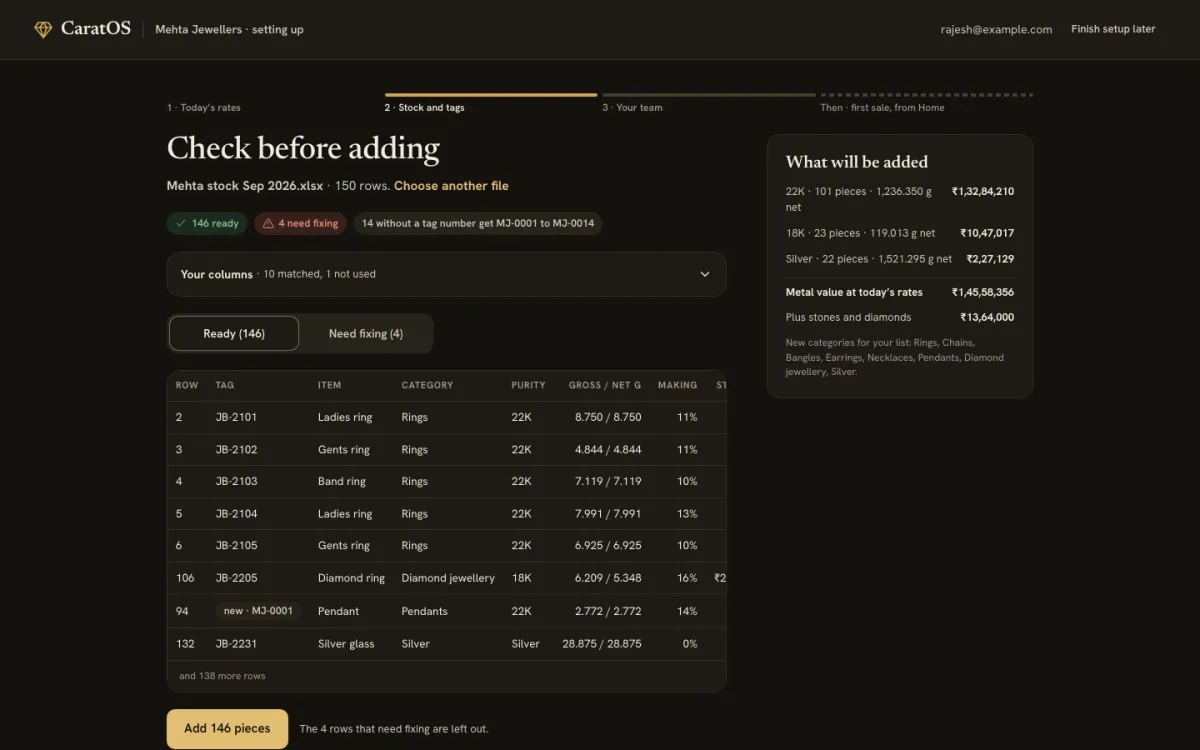Click the checkmark icon beside 146 ready

pyautogui.click(x=181, y=224)
